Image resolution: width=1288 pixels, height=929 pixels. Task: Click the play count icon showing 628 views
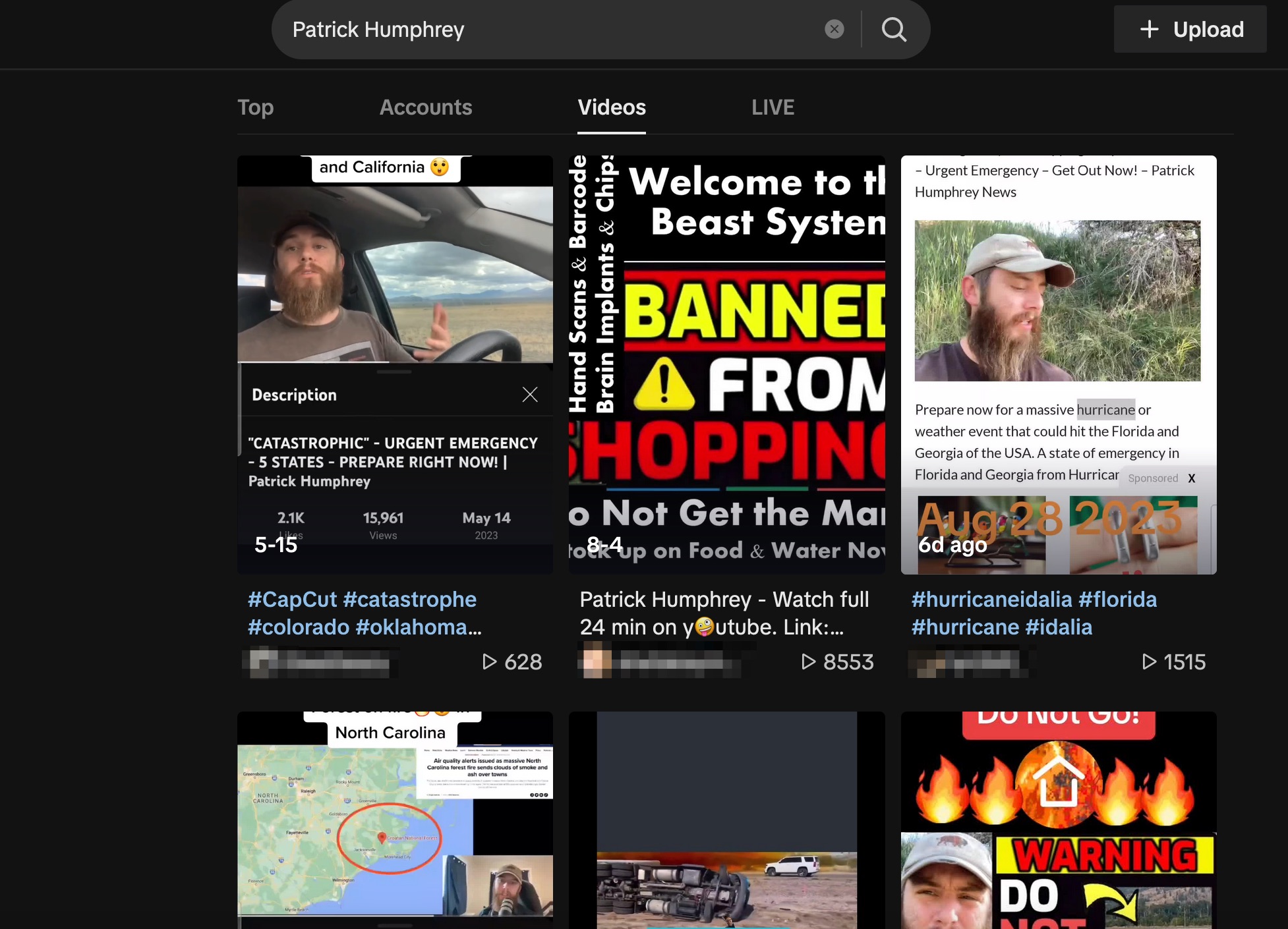click(x=490, y=662)
